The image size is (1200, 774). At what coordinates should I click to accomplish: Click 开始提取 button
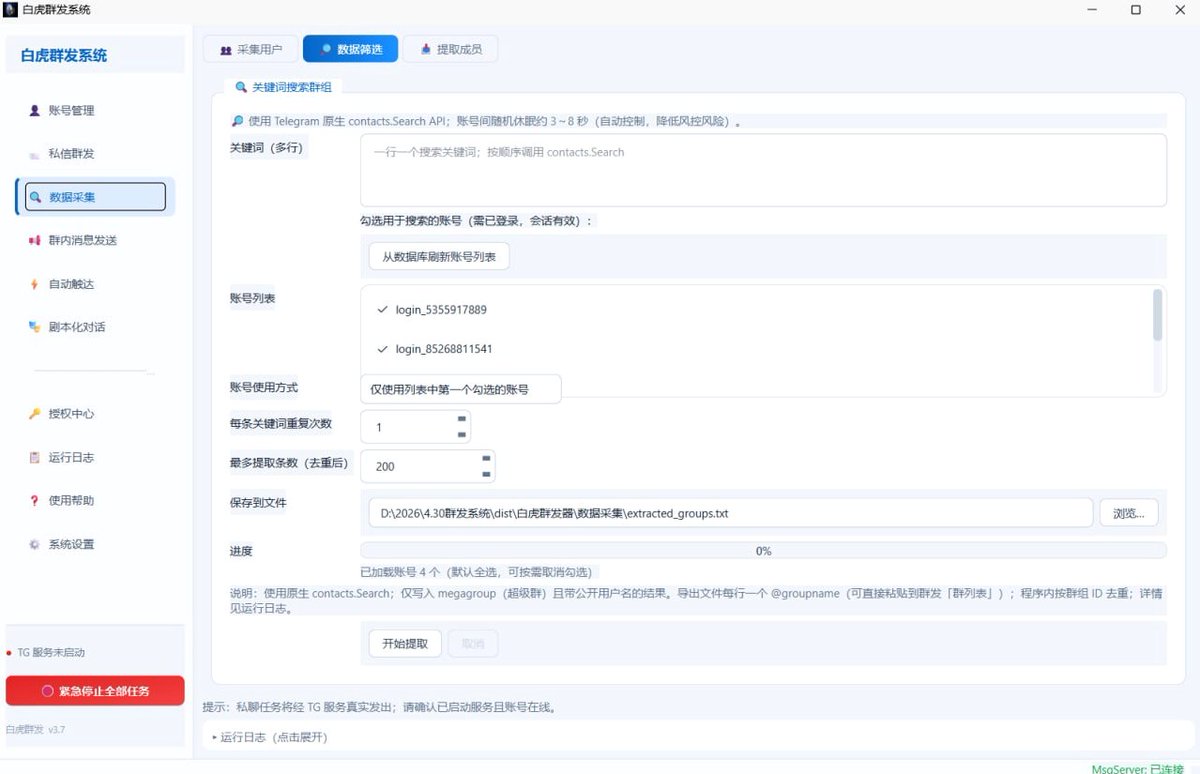pos(405,644)
